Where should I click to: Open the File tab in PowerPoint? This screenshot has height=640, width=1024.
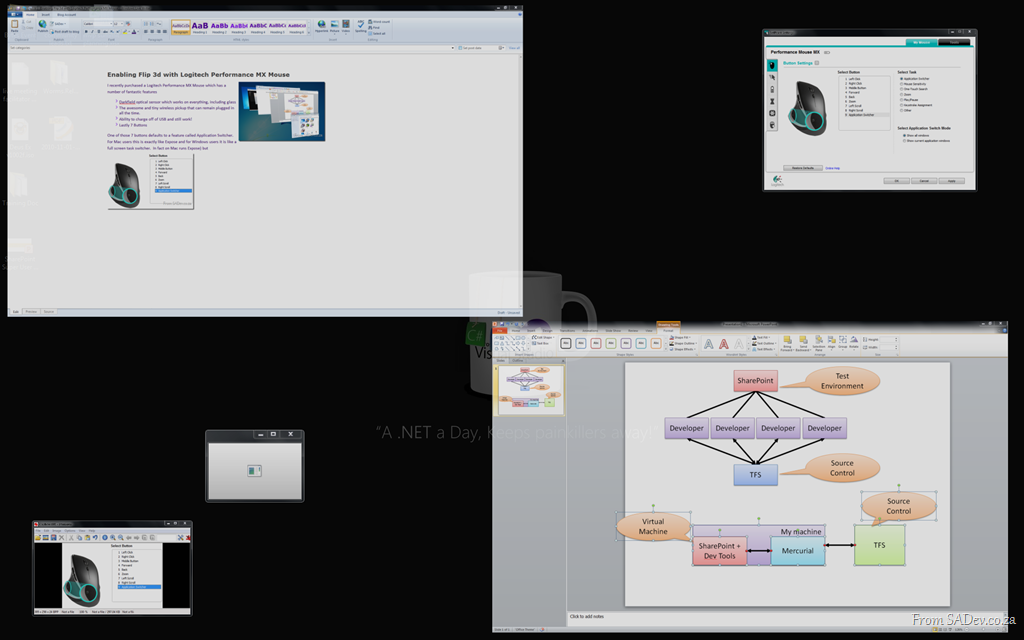tap(500, 331)
